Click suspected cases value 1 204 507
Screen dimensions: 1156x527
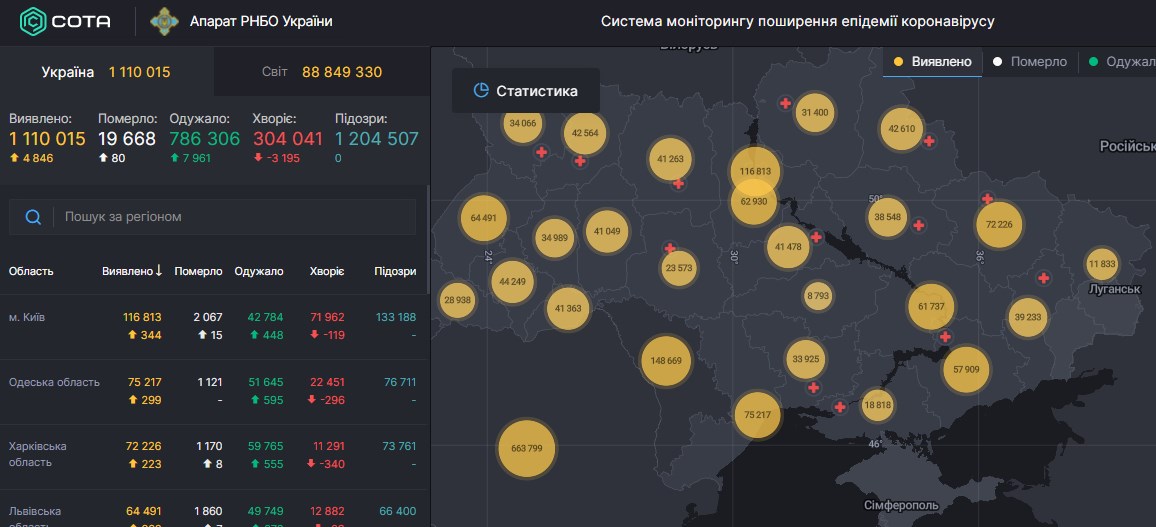[377, 139]
